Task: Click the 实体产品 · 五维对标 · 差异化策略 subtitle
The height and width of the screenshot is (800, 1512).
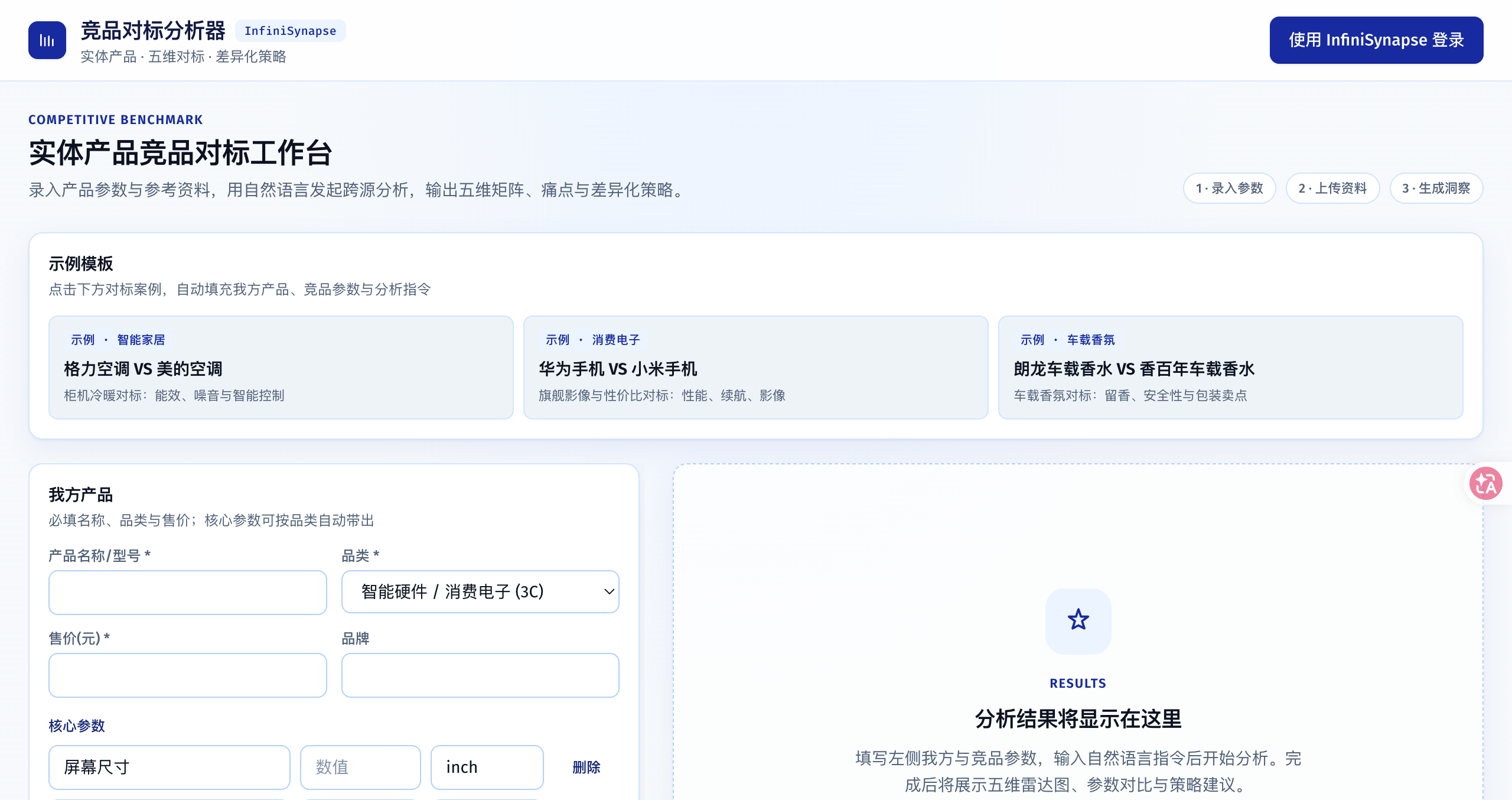Action: click(183, 57)
